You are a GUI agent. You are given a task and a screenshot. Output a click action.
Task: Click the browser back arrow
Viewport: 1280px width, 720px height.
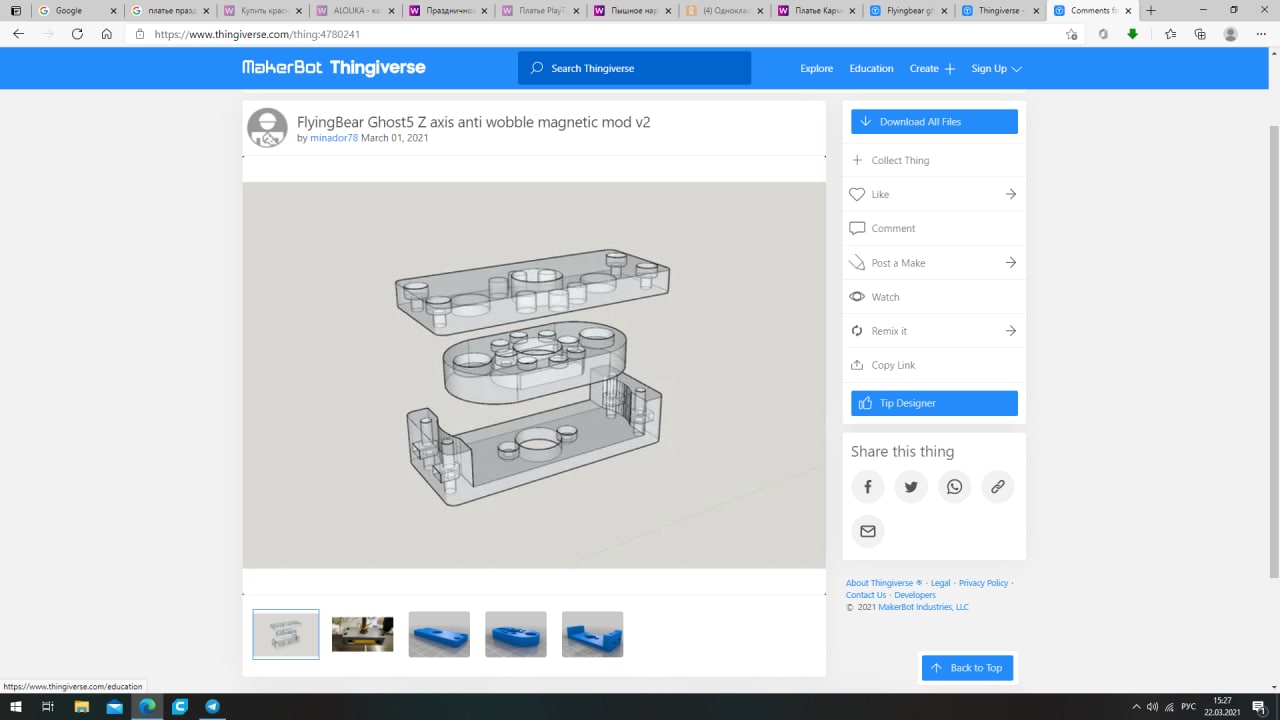tap(18, 34)
